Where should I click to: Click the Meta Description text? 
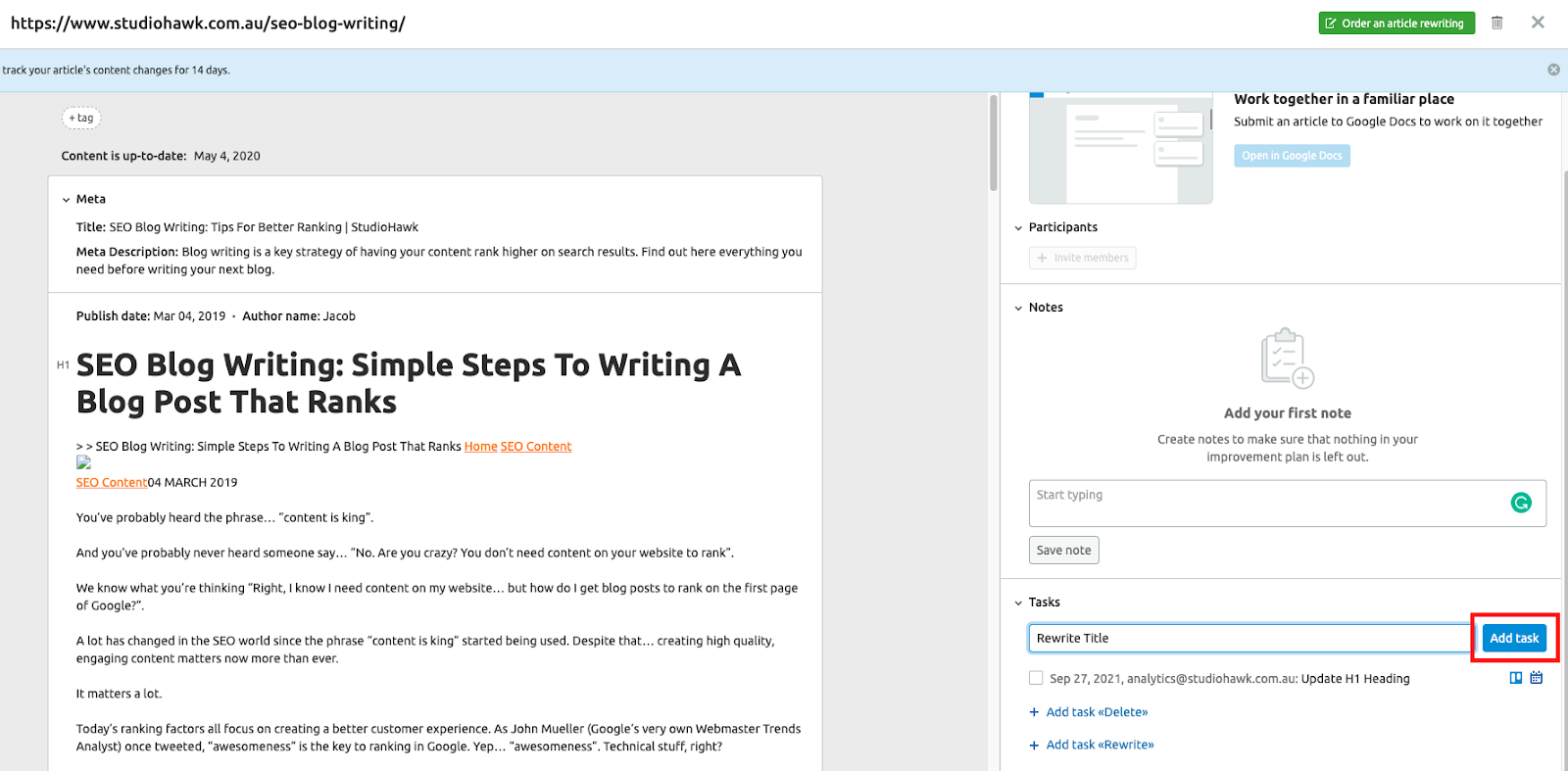[439, 261]
